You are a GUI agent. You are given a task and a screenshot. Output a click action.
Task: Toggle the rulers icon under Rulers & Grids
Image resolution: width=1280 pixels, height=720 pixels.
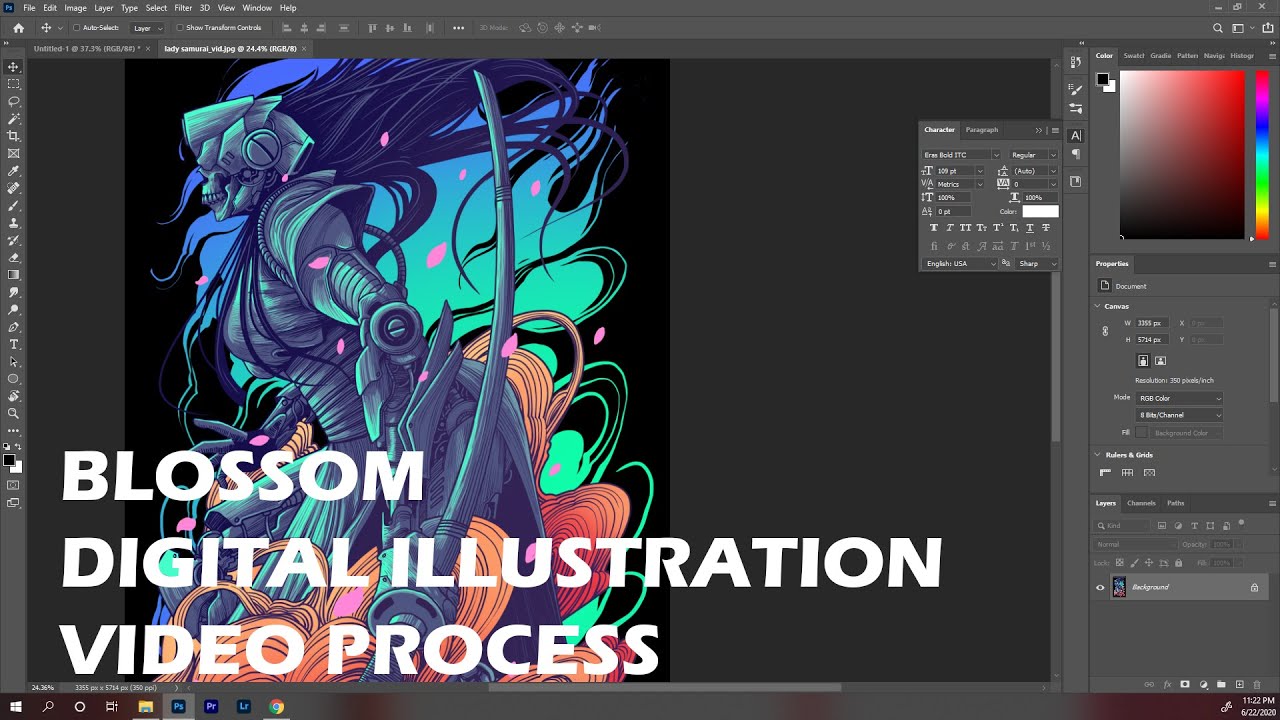tap(1105, 473)
